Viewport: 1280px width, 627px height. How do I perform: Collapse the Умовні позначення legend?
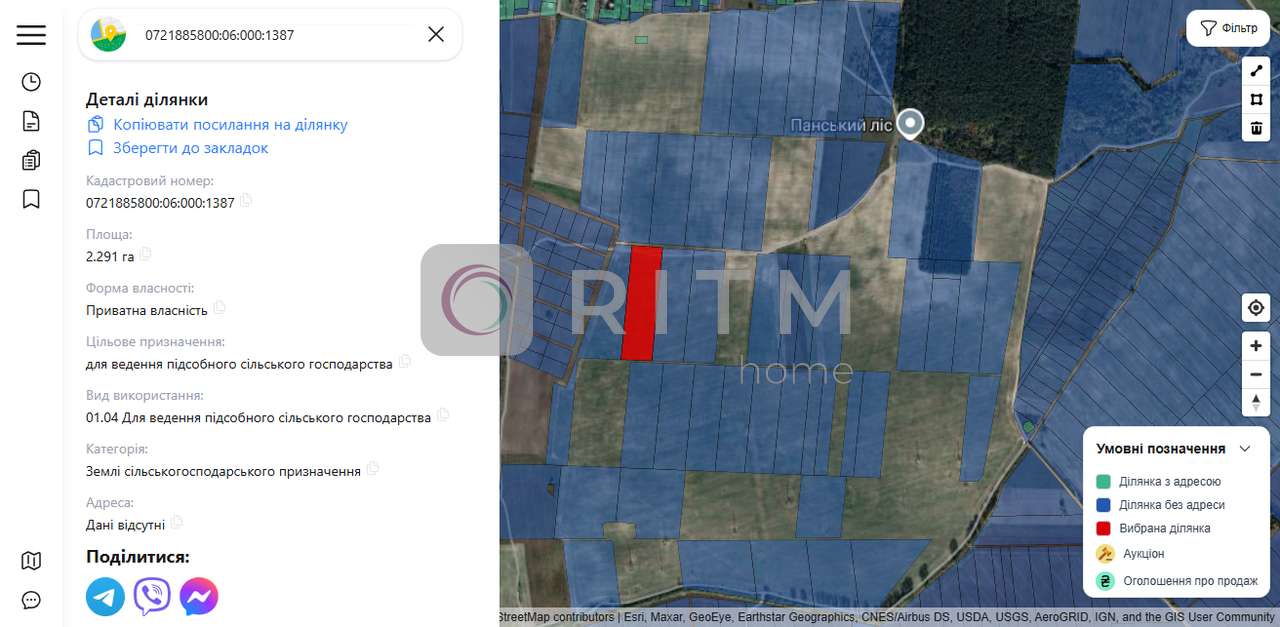coord(1245,449)
